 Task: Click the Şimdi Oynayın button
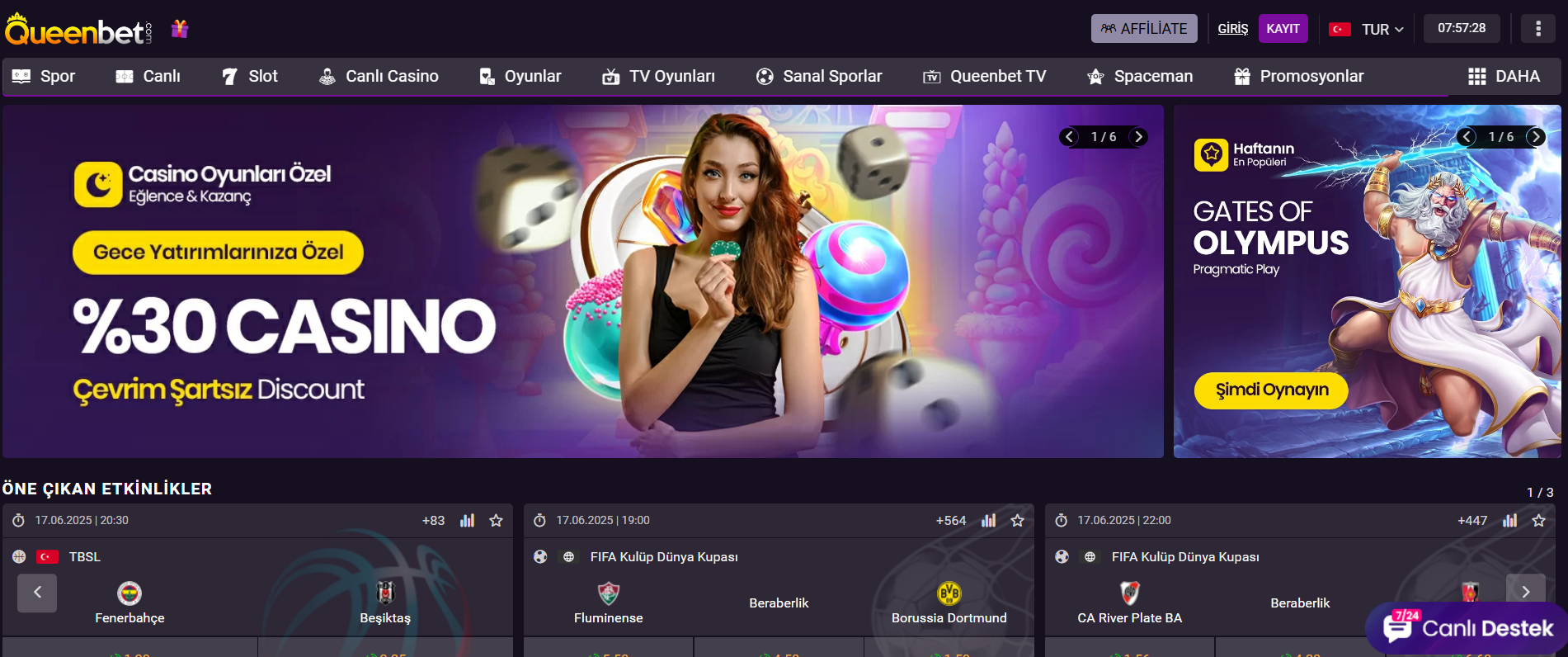(1271, 390)
